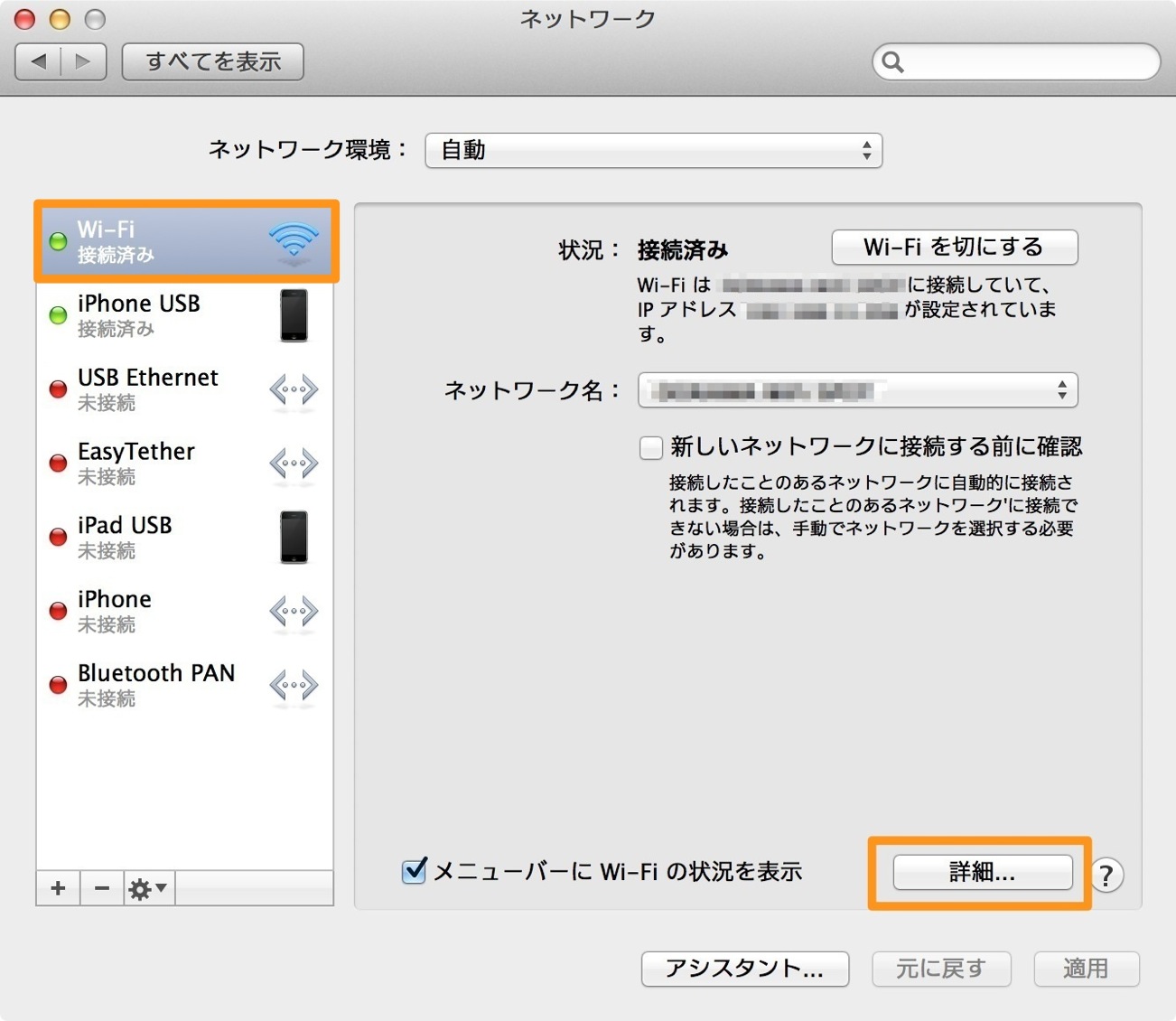Open the アシスタント... button
This screenshot has width=1176, height=1021.
click(745, 969)
